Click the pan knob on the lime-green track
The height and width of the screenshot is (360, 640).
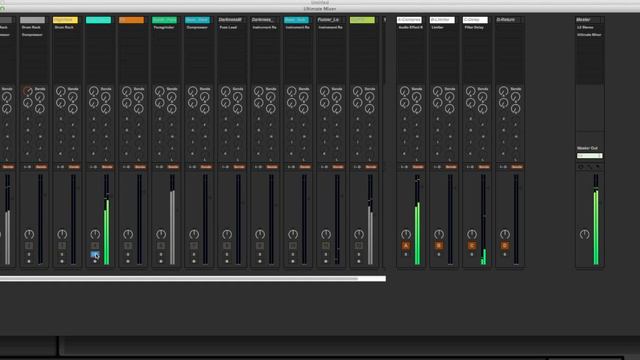click(359, 234)
